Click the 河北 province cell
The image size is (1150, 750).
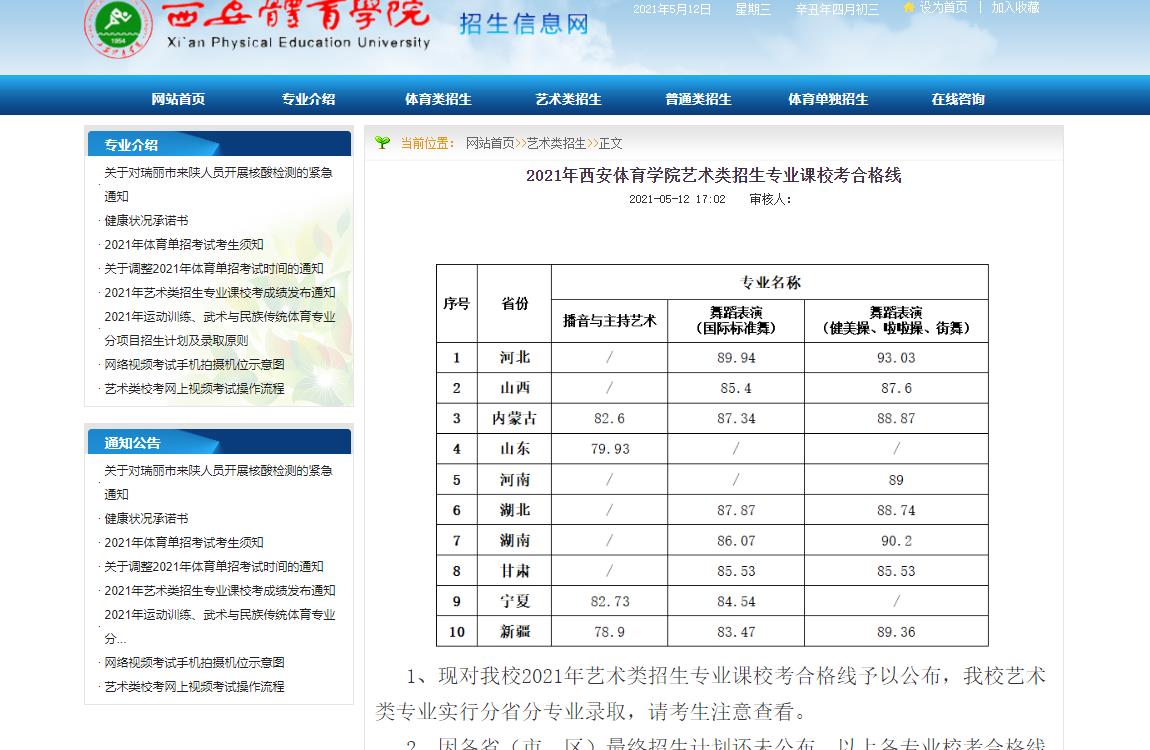tap(514, 358)
